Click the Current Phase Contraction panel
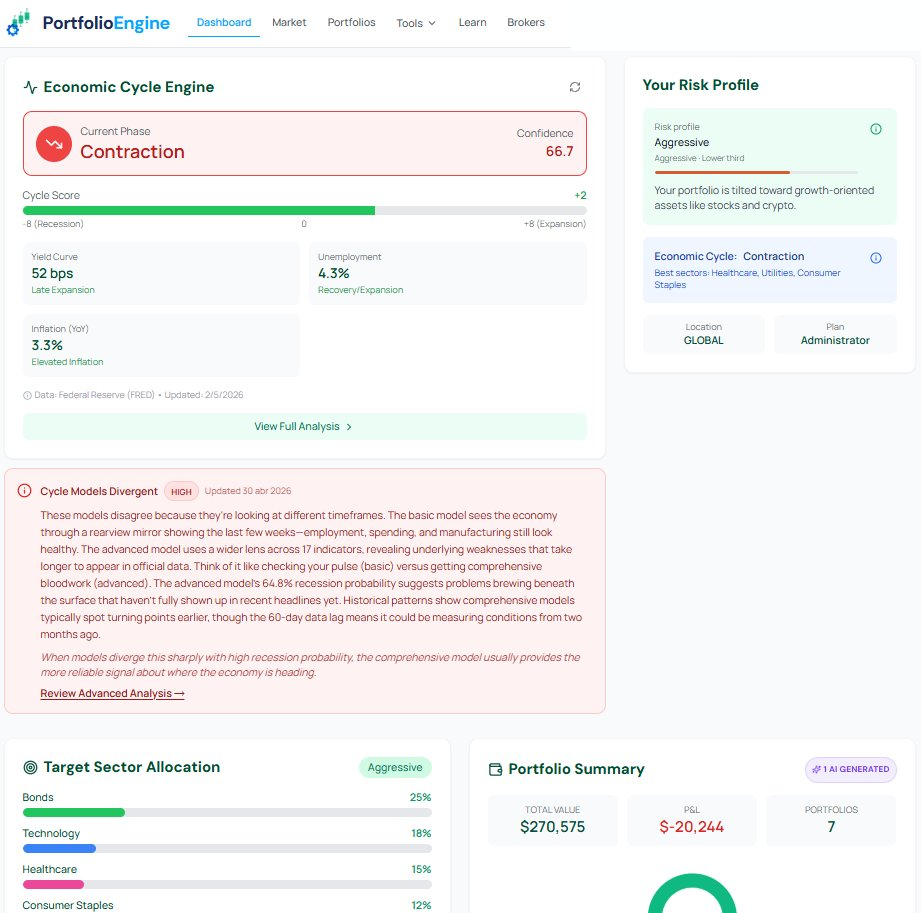The width and height of the screenshot is (921, 913). coord(305,143)
